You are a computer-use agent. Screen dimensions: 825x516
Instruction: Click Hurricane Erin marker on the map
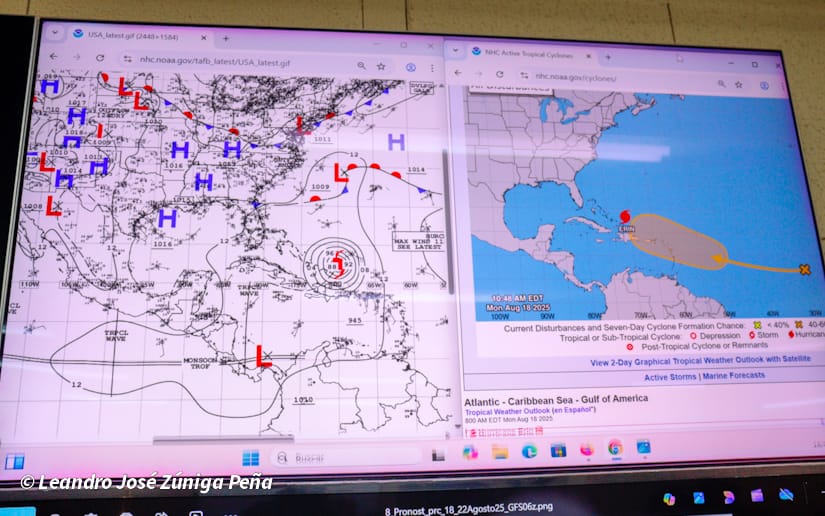click(626, 216)
